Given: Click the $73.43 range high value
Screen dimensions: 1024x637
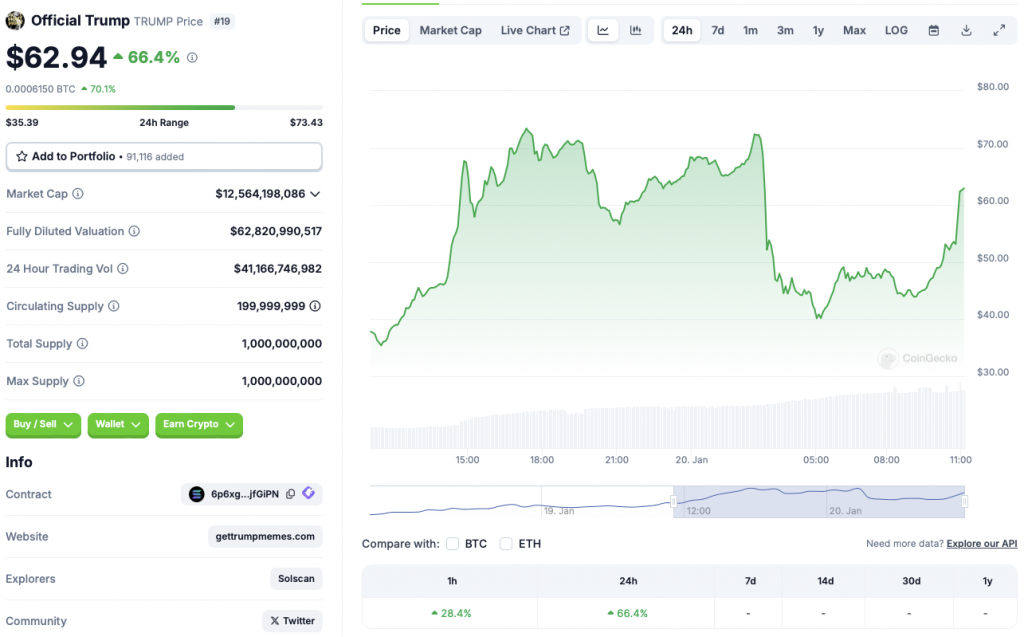Looking at the screenshot, I should coord(306,122).
